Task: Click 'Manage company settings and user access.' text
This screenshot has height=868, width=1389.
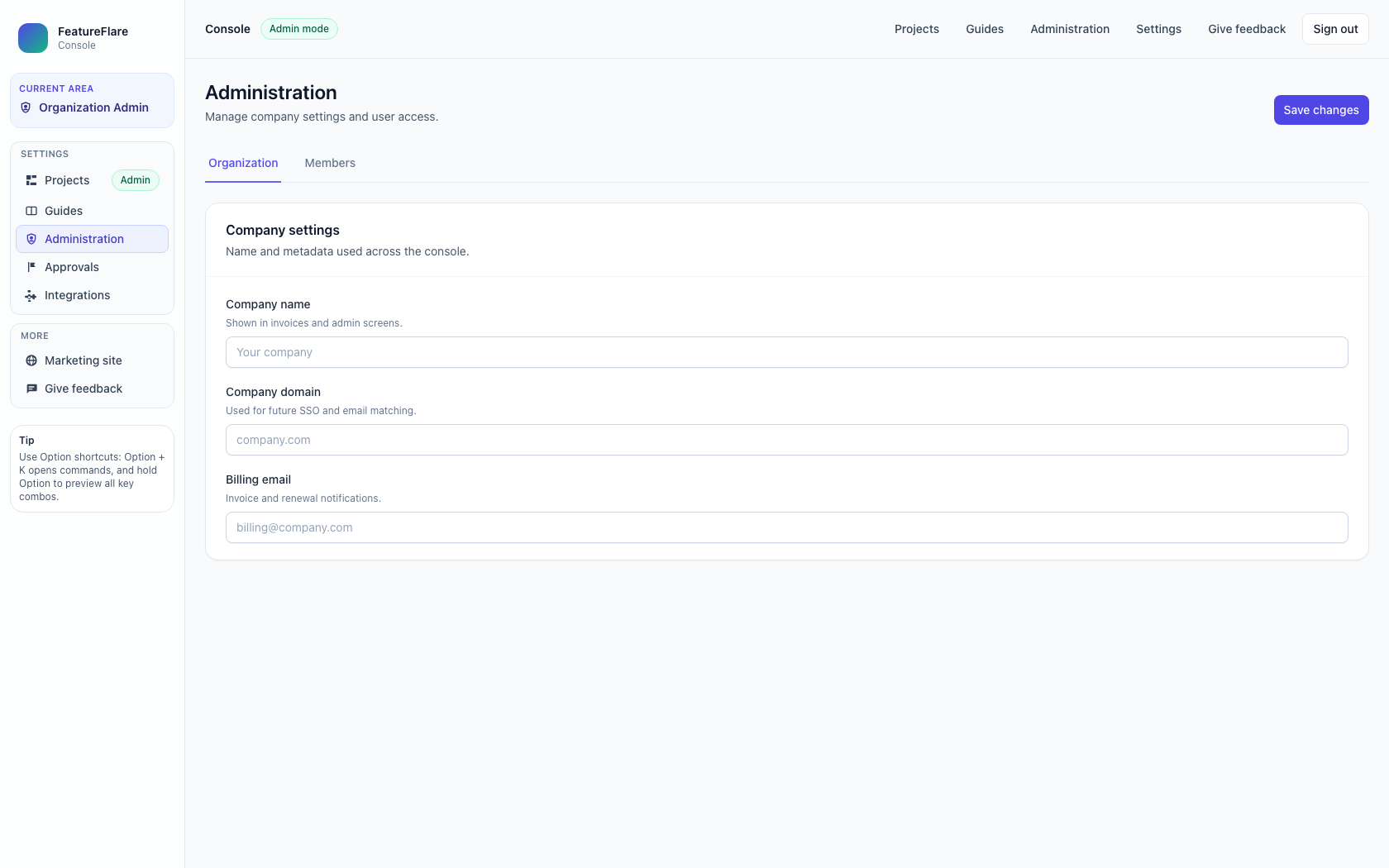Action: [322, 117]
